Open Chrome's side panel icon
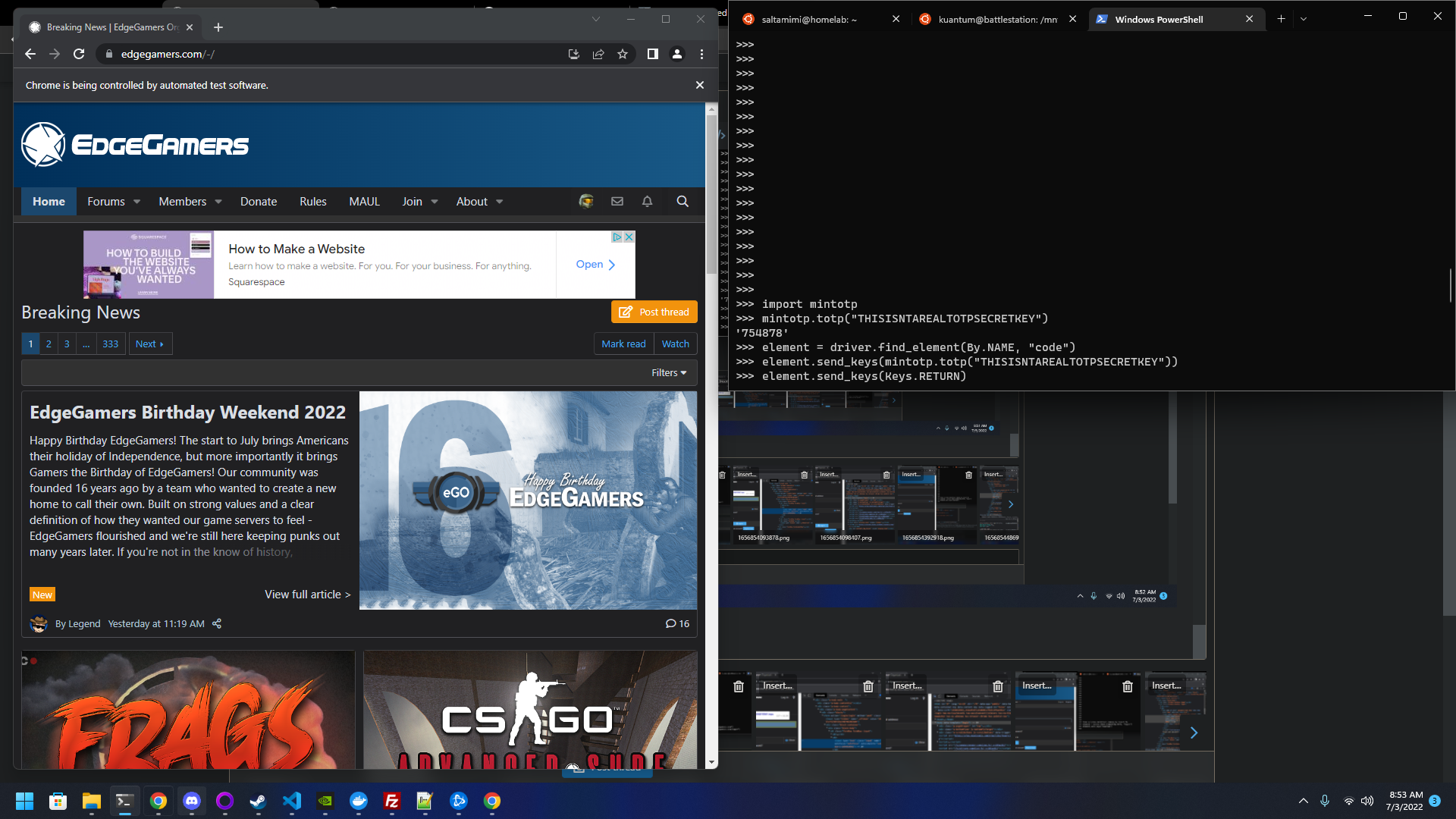 tap(652, 54)
